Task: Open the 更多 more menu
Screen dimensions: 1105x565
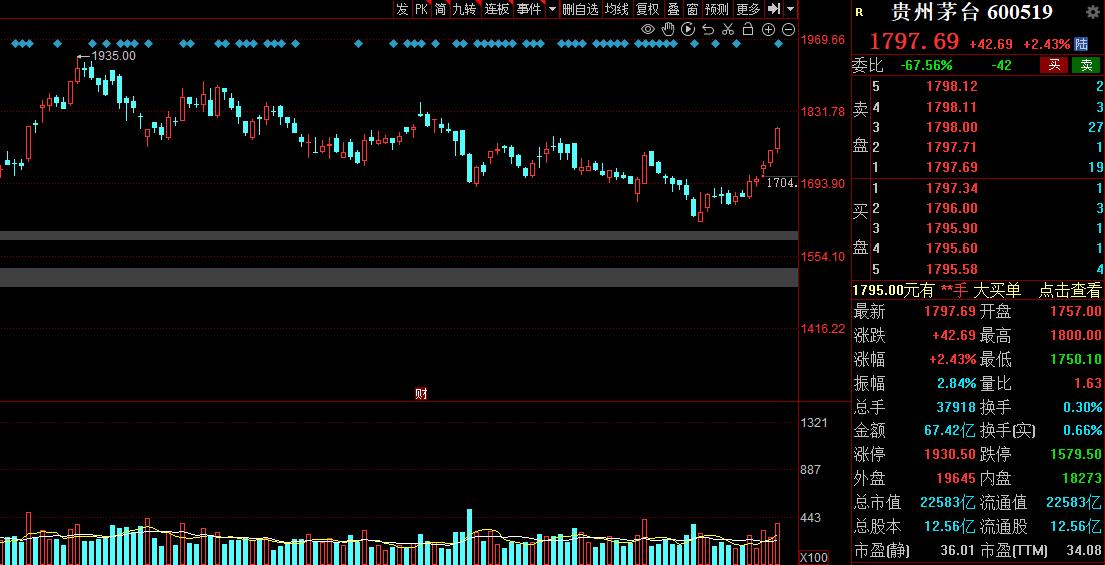Action: point(748,8)
